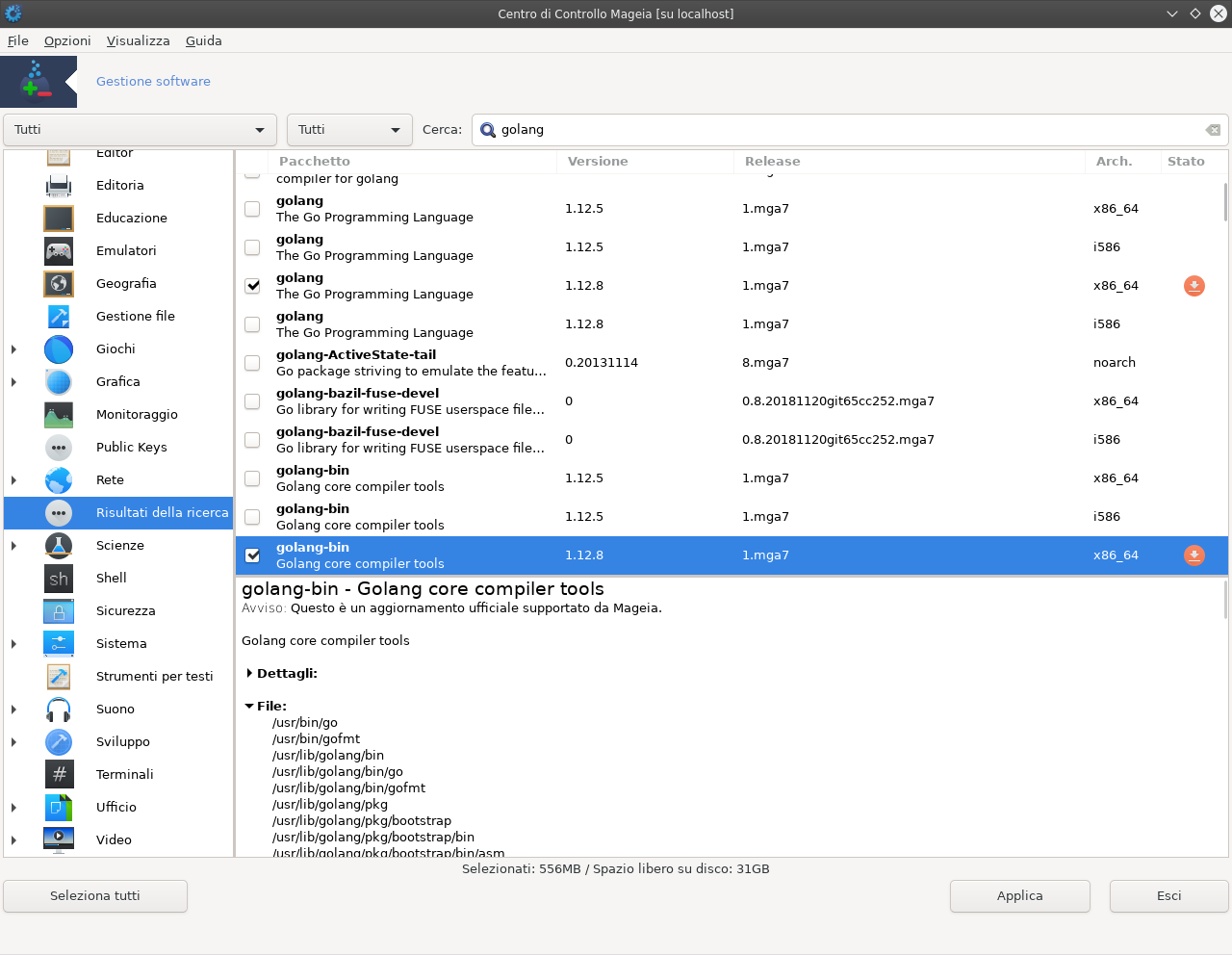Collapse the File section
Screen dimensions: 1232x955
[249, 707]
